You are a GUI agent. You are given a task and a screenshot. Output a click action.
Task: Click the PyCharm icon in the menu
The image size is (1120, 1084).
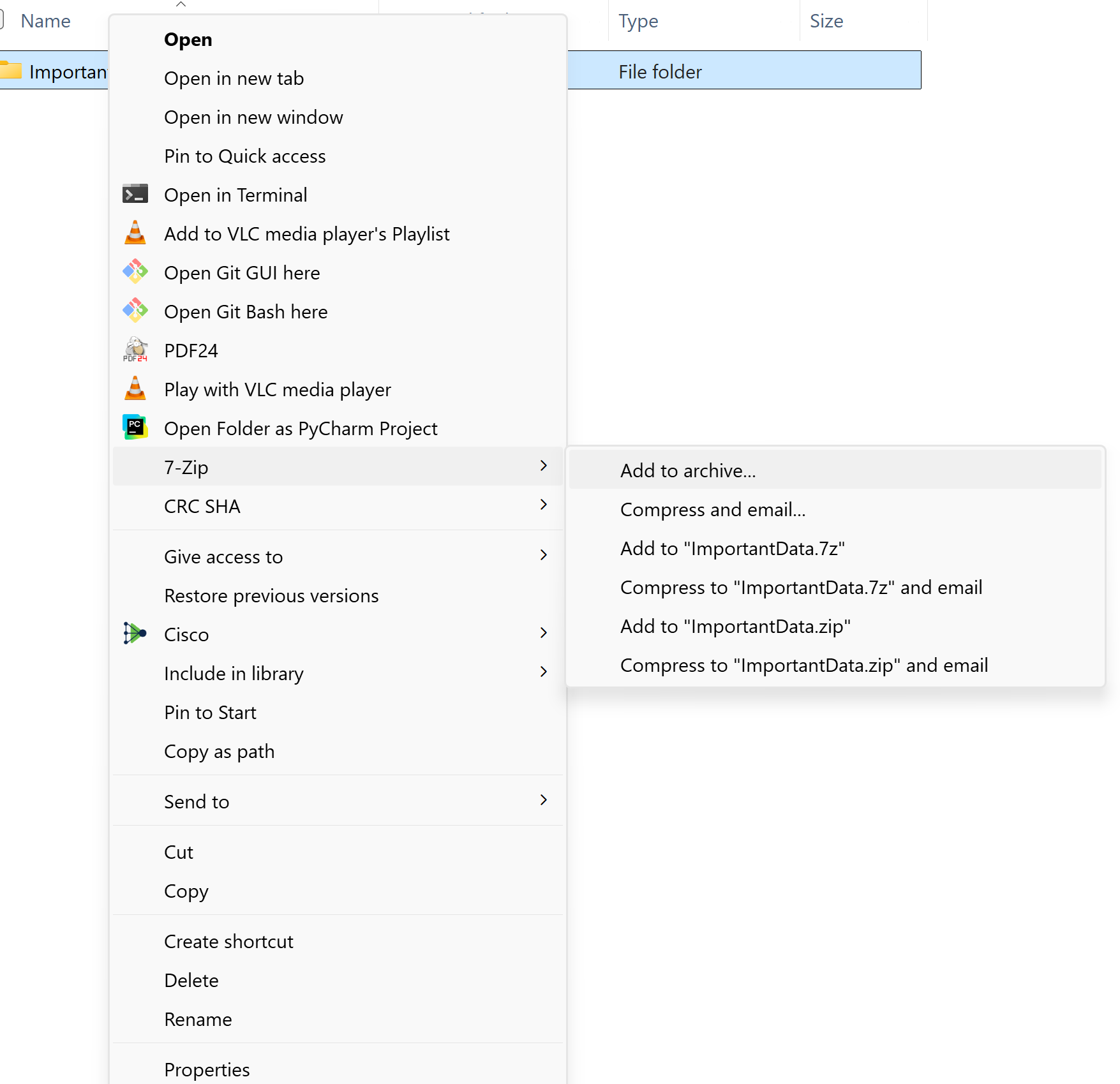pos(135,428)
